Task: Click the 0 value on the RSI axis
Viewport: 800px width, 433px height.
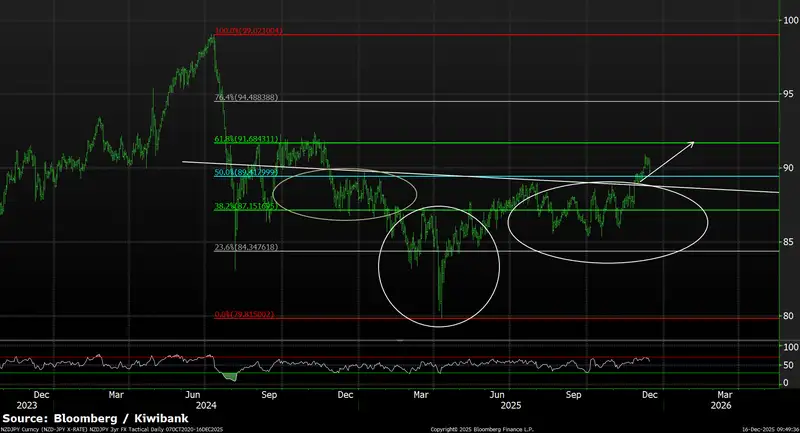Action: (x=786, y=383)
